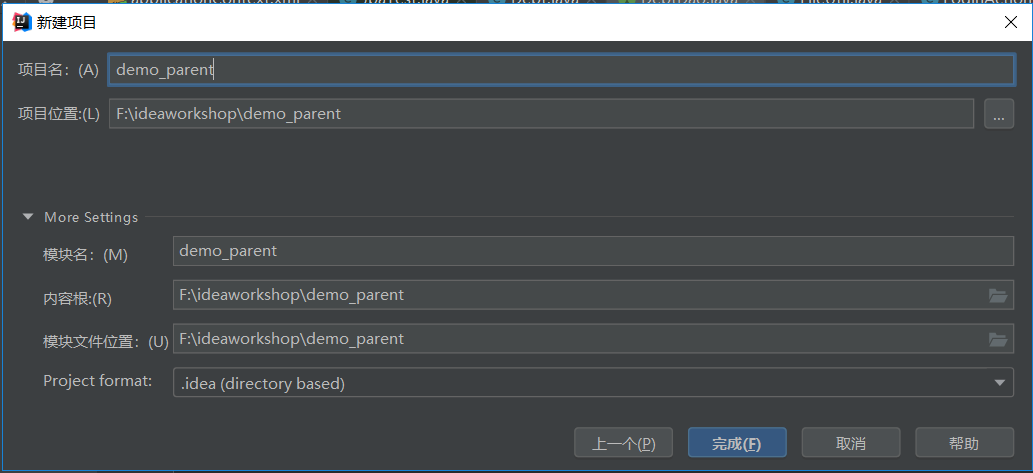Screen dimensions: 1033x473
Task: Collapse the More Settings section triangle
Action: click(x=28, y=217)
